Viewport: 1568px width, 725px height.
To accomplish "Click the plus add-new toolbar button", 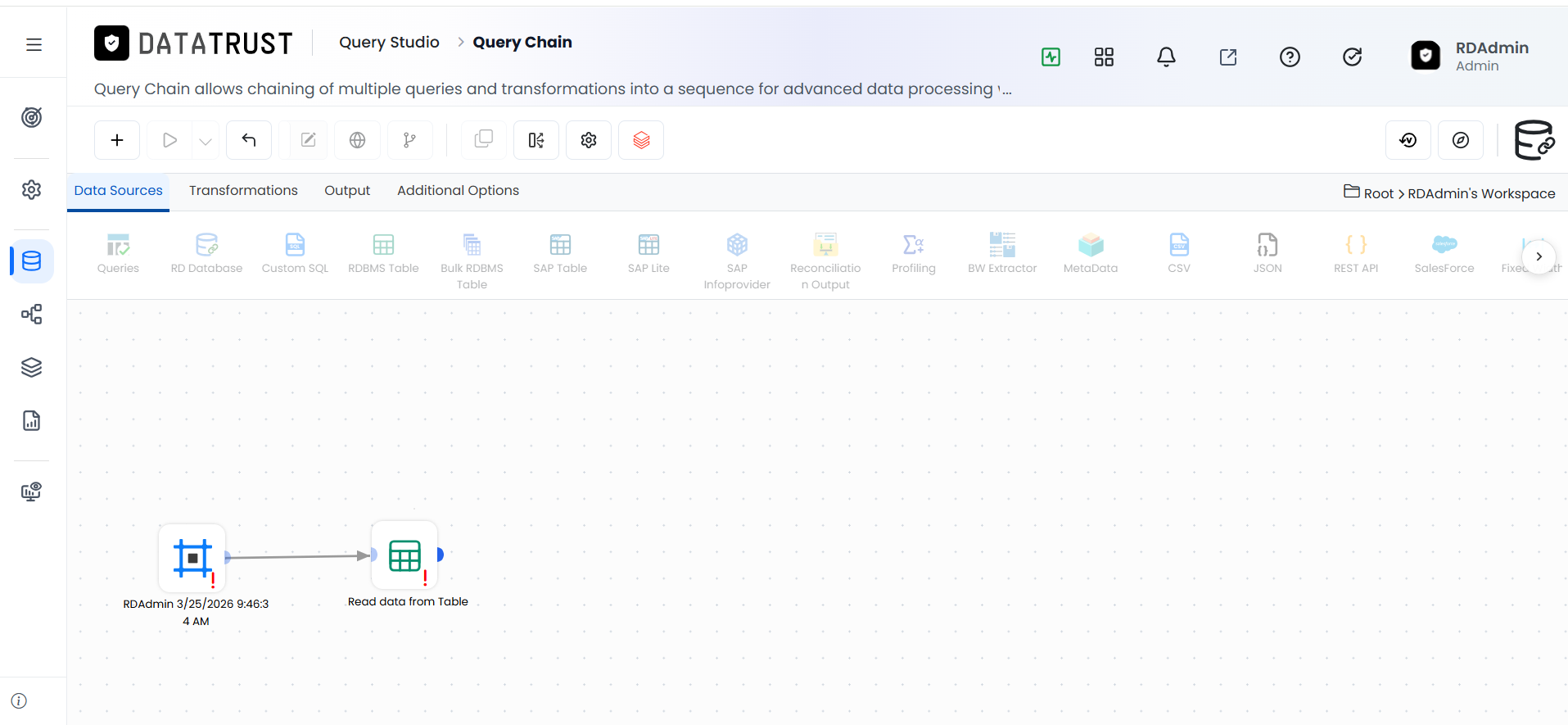I will [x=117, y=140].
